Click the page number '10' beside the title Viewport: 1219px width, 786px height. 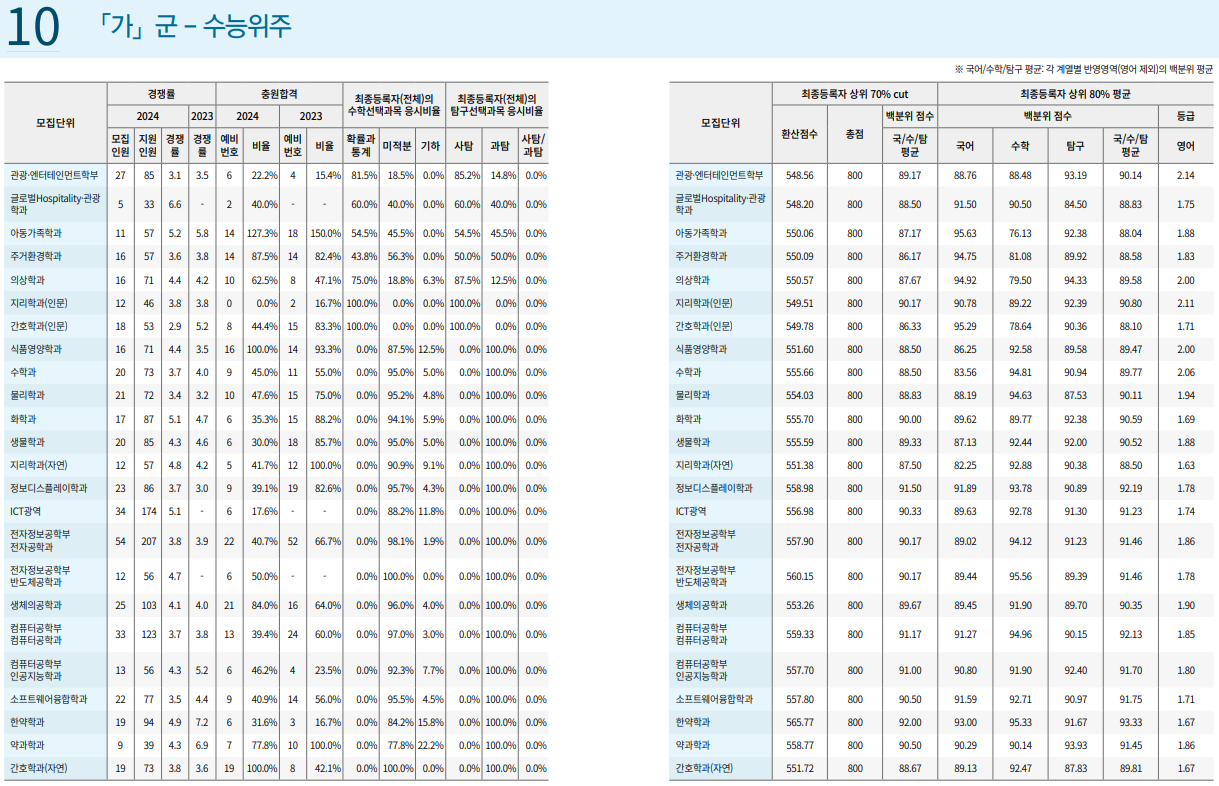(33, 29)
